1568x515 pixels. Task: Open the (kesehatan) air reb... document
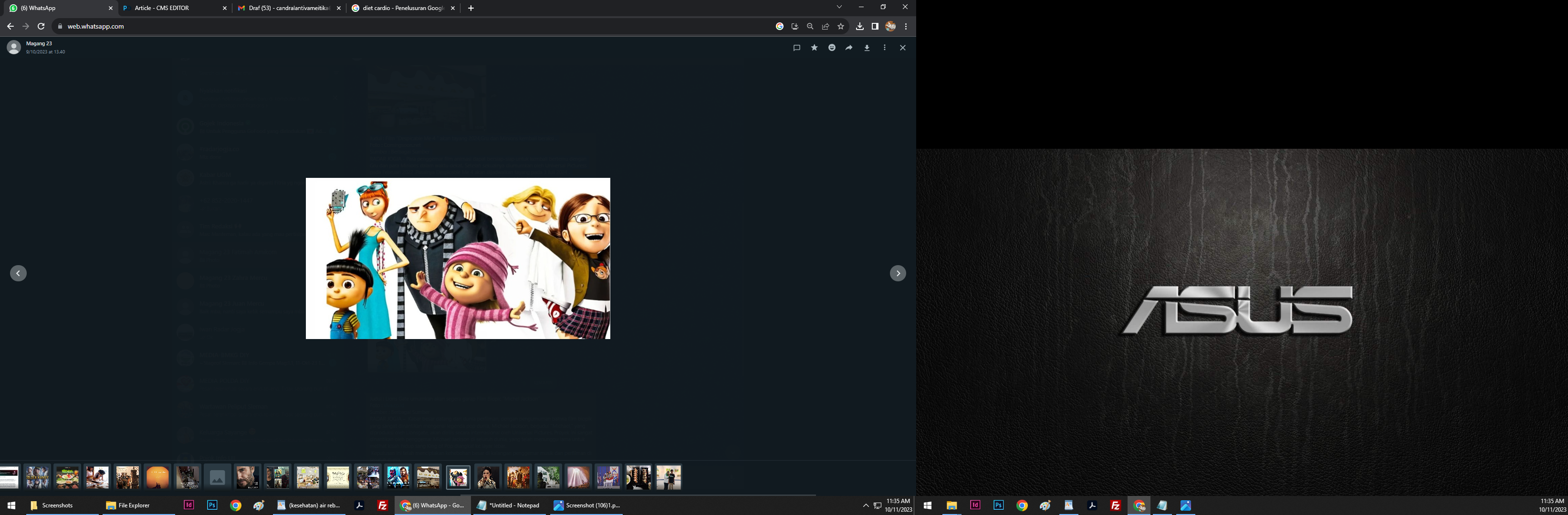pos(309,505)
